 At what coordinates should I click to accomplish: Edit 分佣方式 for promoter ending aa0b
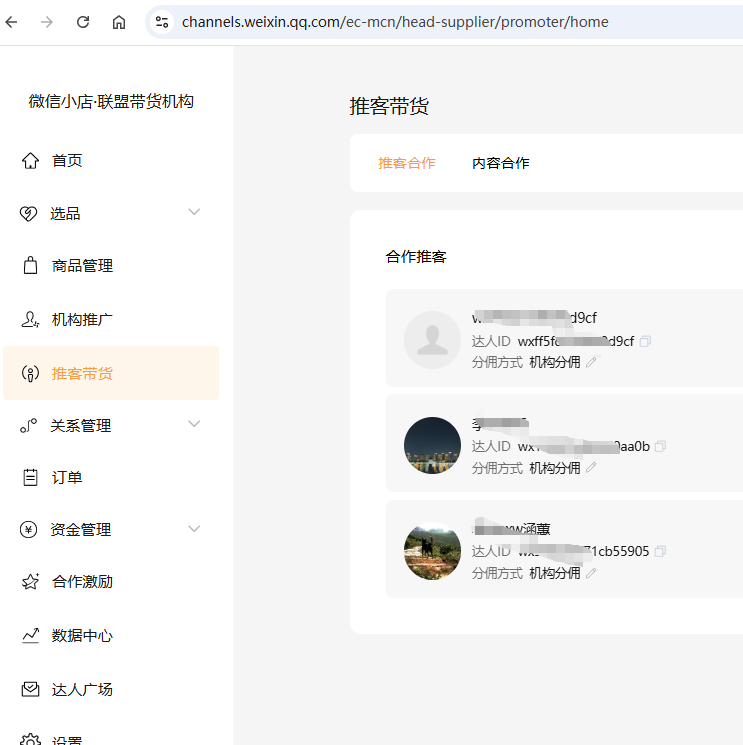point(591,468)
